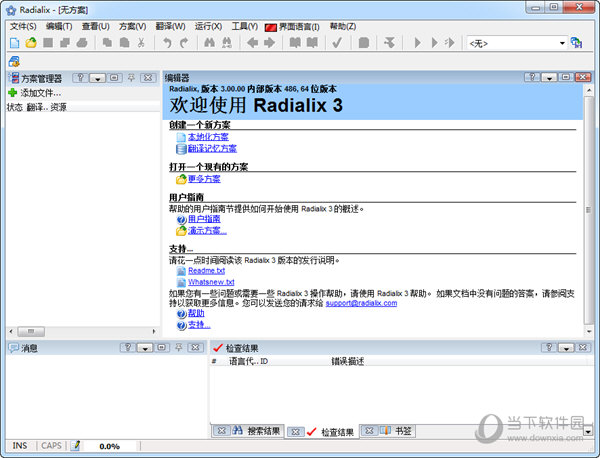600x458 pixels.
Task: Open the 翻译记忆方案 link
Action: [x=212, y=148]
